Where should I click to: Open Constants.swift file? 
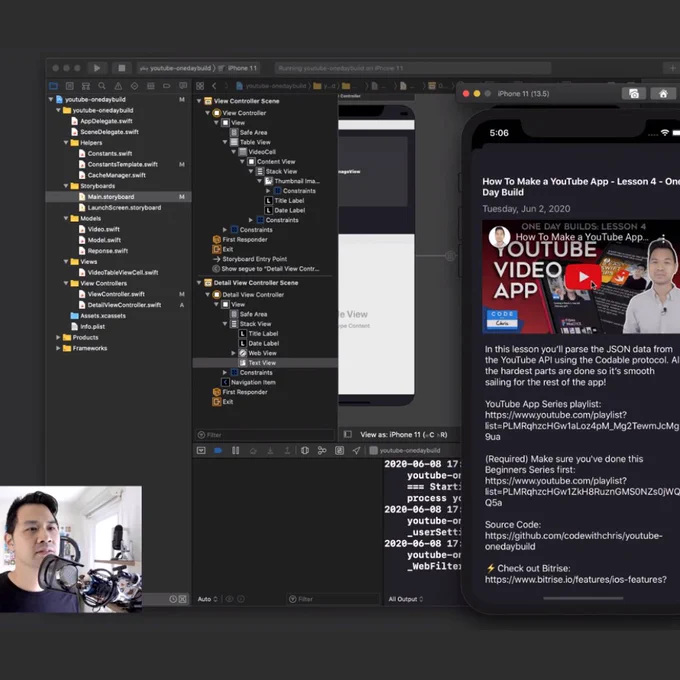pyautogui.click(x=110, y=154)
